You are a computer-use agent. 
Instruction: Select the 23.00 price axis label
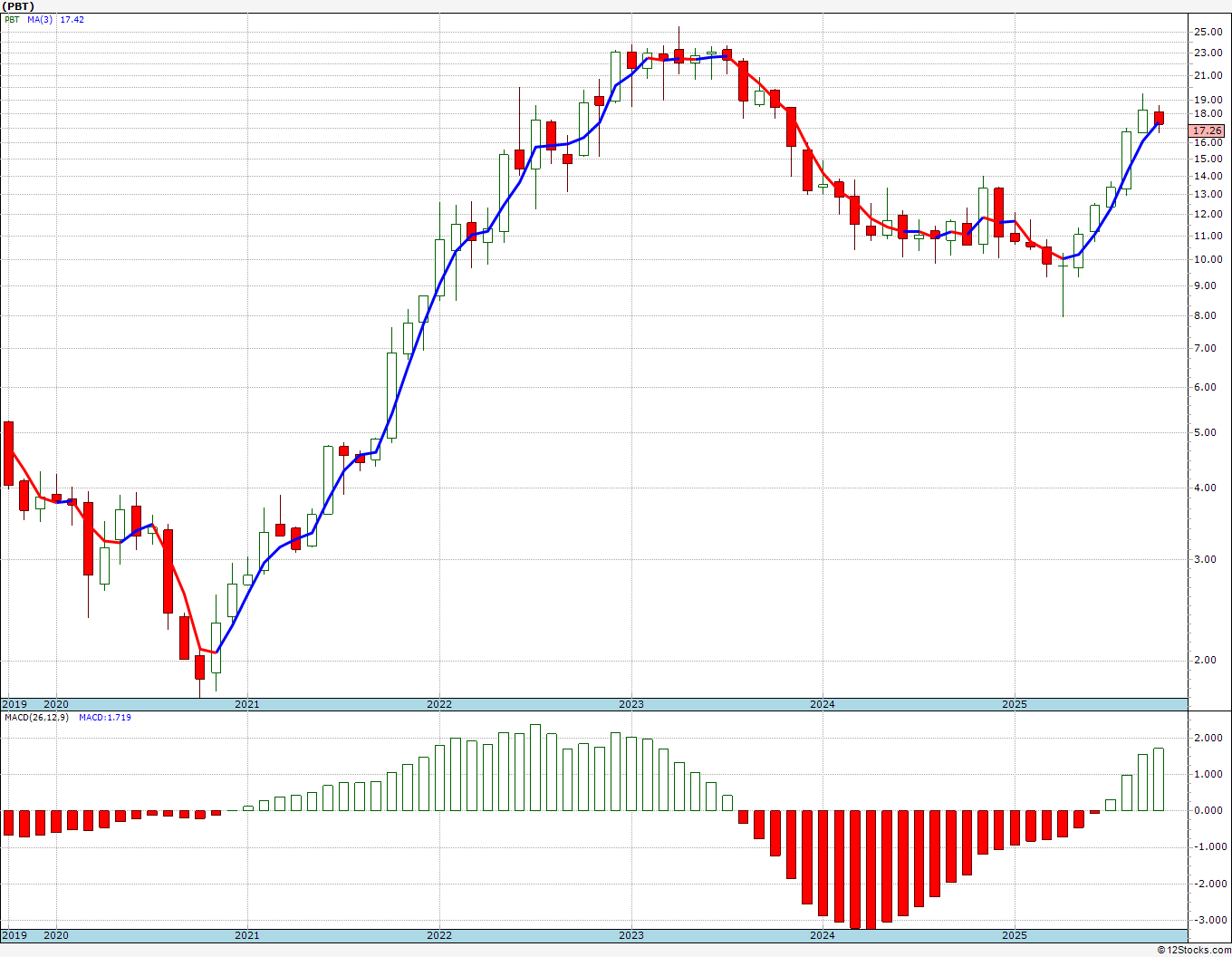point(1208,53)
